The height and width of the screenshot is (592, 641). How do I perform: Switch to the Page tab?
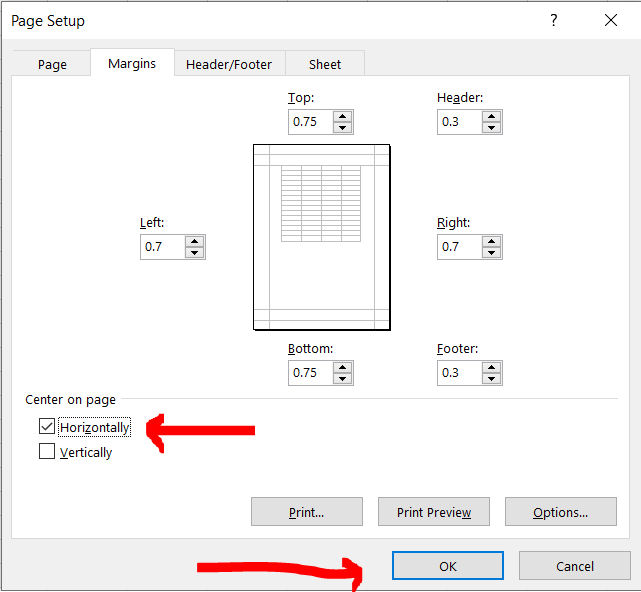pos(52,64)
